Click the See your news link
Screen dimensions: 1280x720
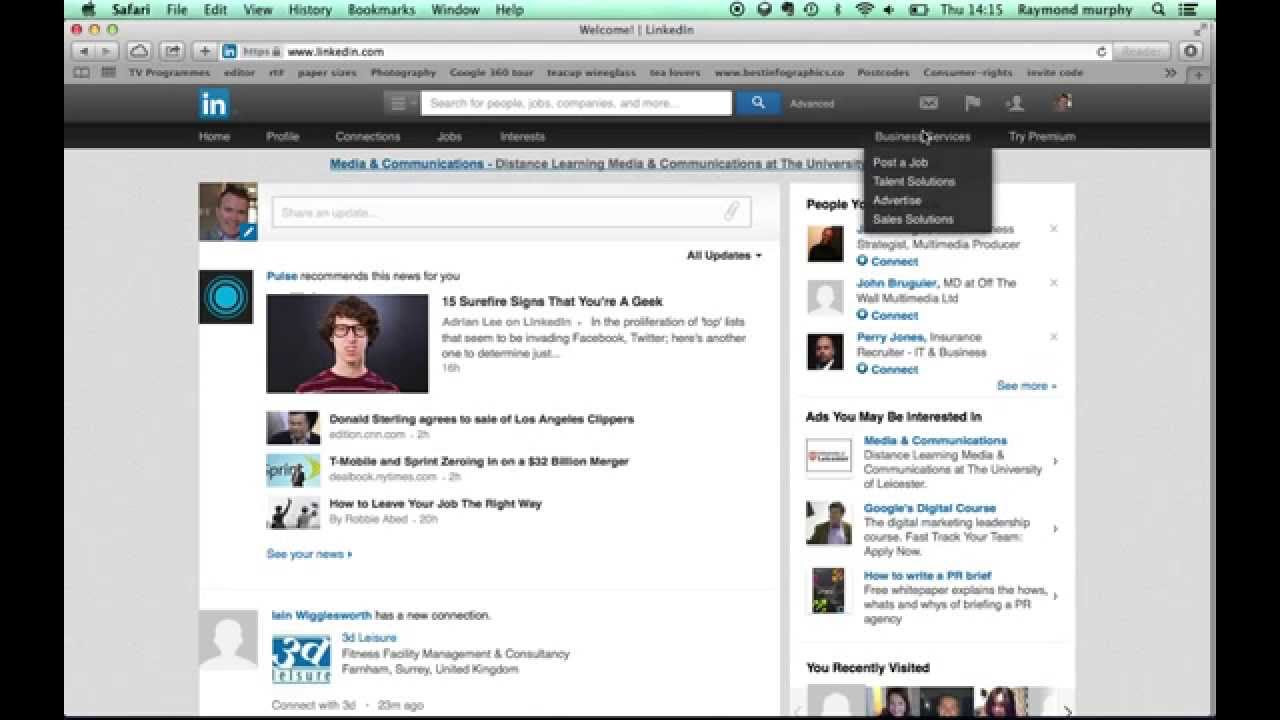tap(309, 553)
